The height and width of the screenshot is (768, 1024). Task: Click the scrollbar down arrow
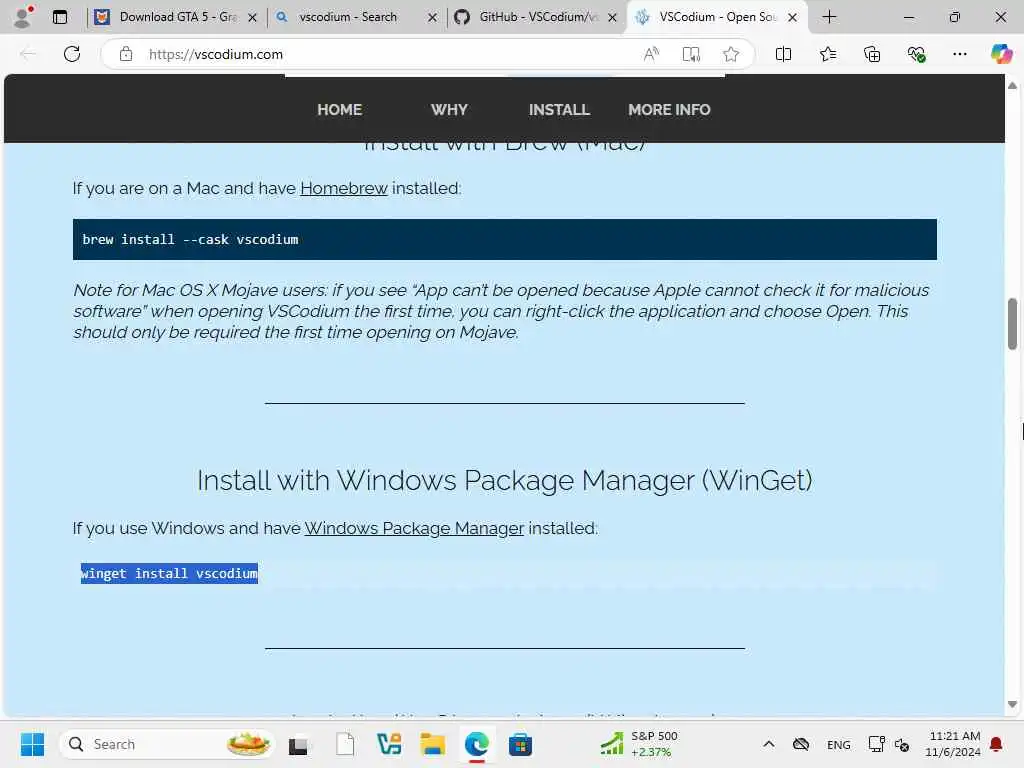[x=1012, y=704]
